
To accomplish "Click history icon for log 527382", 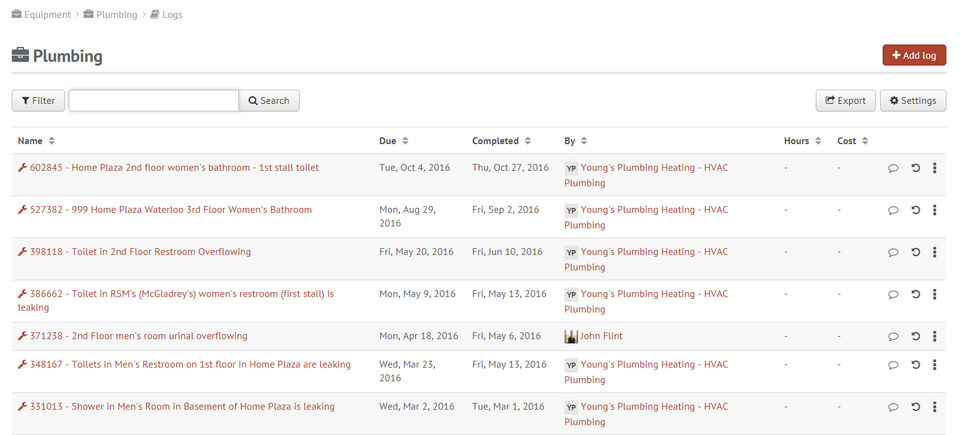I will pyautogui.click(x=915, y=210).
